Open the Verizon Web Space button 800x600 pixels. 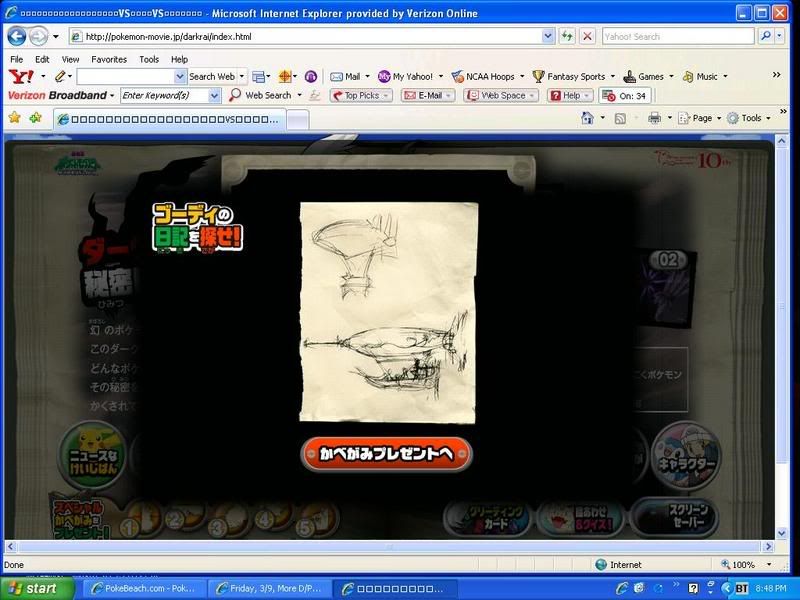coord(501,95)
